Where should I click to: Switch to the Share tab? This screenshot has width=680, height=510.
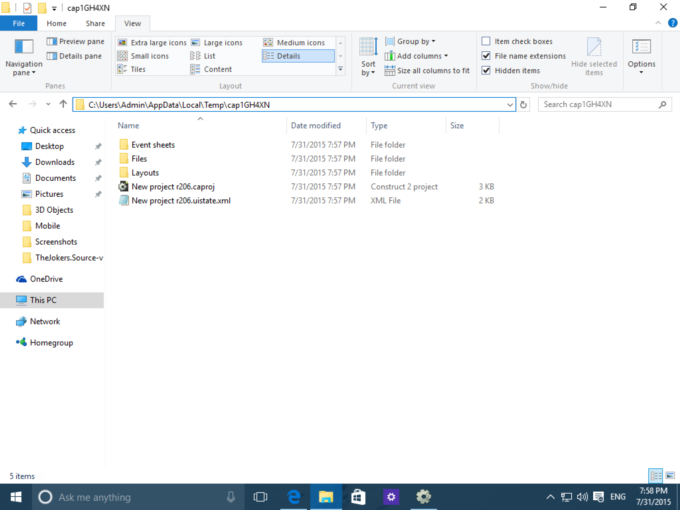pos(95,23)
